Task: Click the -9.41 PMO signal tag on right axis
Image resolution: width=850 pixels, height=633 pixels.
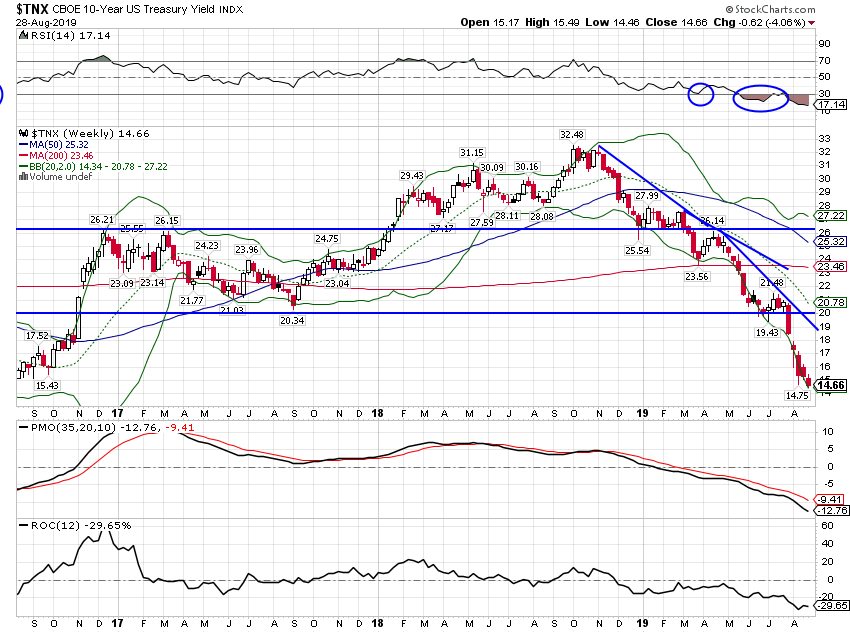Action: tap(831, 500)
